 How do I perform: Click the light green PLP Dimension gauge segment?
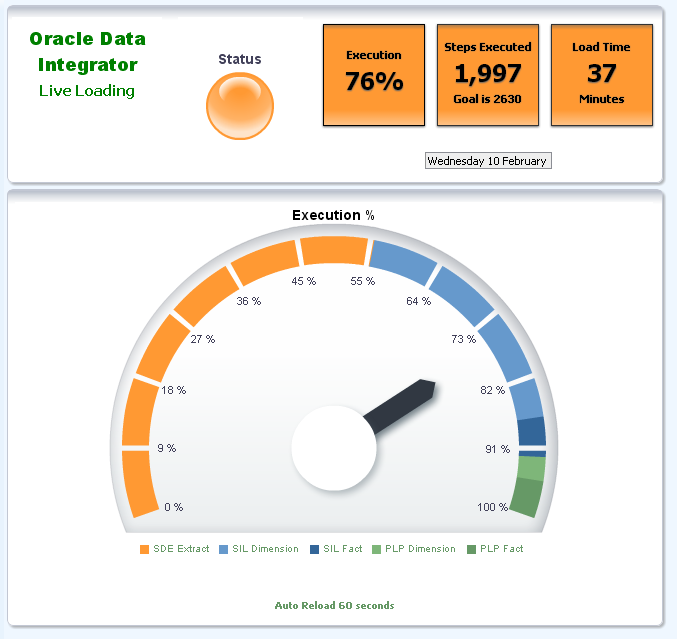coord(531,468)
